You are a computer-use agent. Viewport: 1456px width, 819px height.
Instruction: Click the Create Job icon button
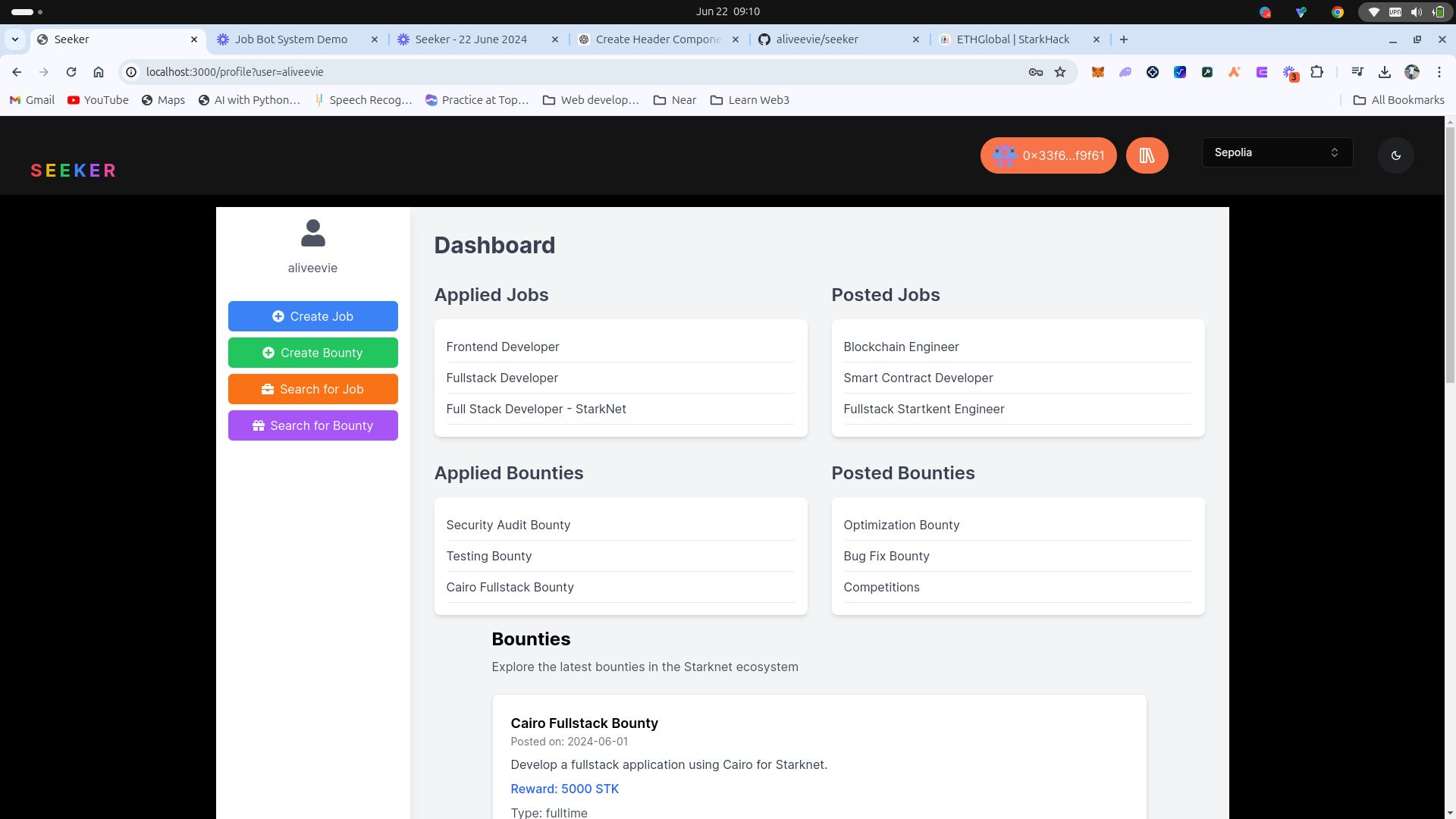pyautogui.click(x=278, y=316)
